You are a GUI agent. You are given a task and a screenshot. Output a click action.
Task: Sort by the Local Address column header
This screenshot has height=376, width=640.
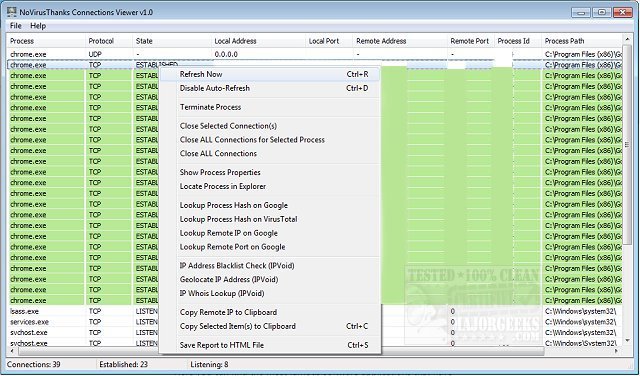pos(258,41)
